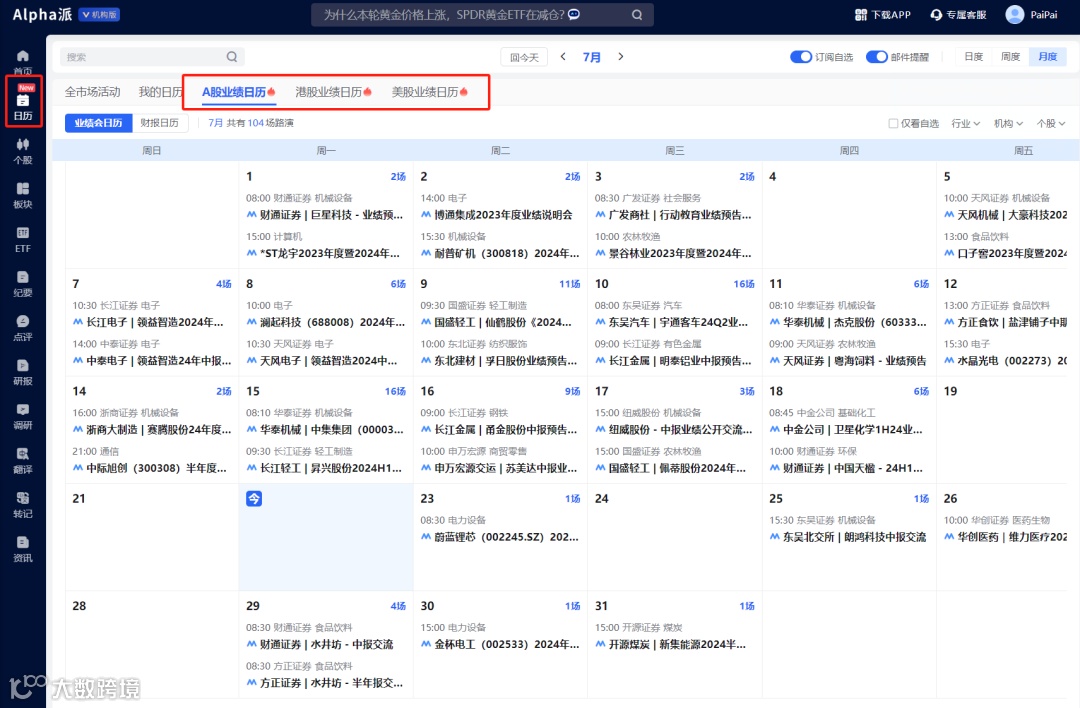Screen dimensions: 1080x708
Task: Open the ETF sidebar icon
Action: click(23, 233)
